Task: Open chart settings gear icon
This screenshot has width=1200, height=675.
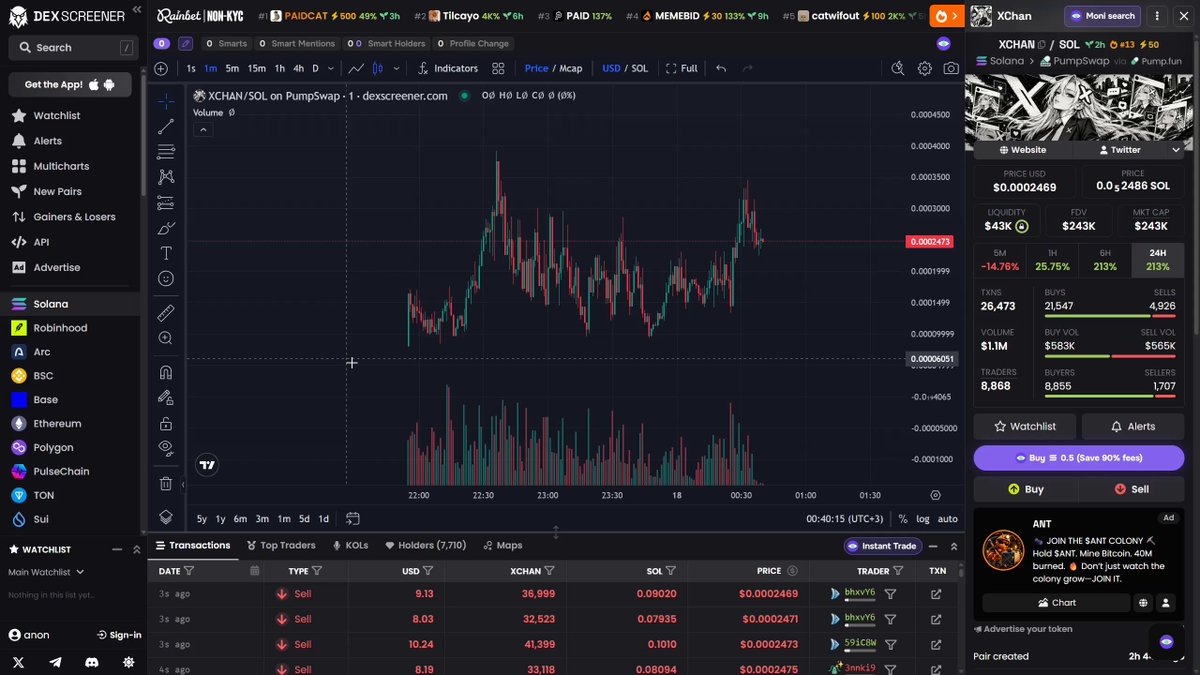Action: (x=925, y=69)
